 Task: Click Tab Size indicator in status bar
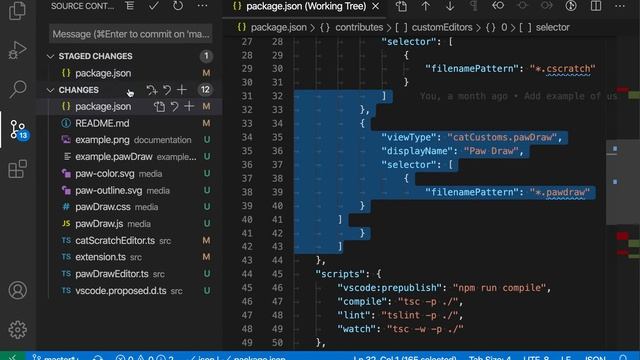490,358
